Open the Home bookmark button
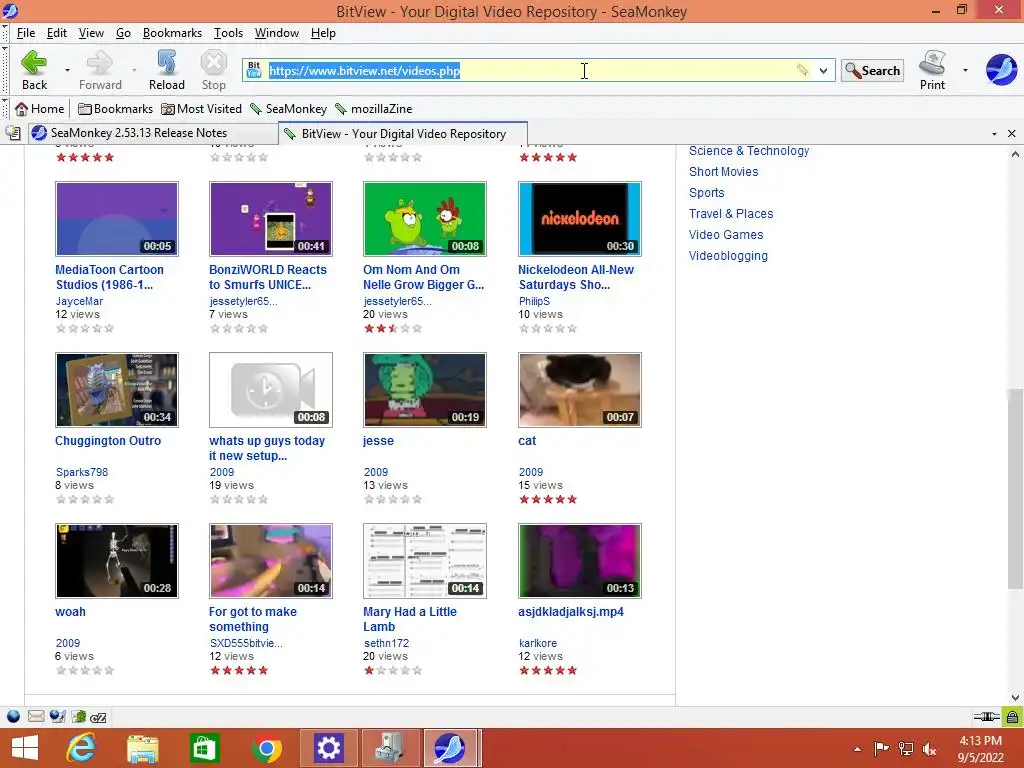 pyautogui.click(x=40, y=109)
